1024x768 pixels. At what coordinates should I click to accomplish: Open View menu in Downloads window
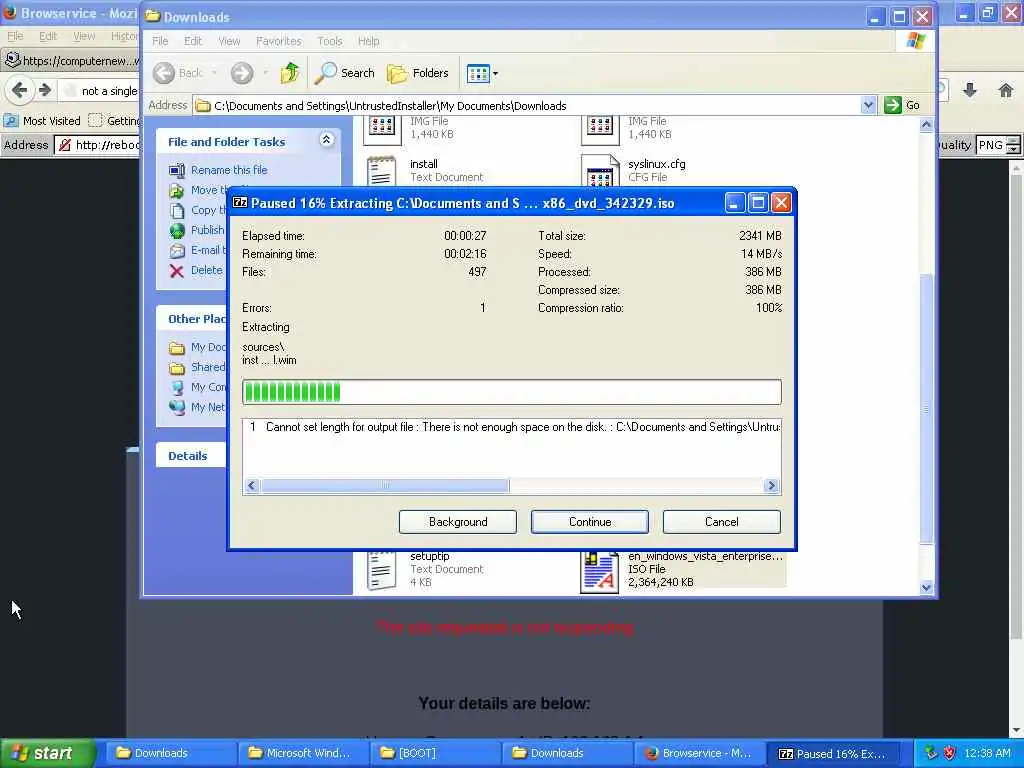coord(229,41)
